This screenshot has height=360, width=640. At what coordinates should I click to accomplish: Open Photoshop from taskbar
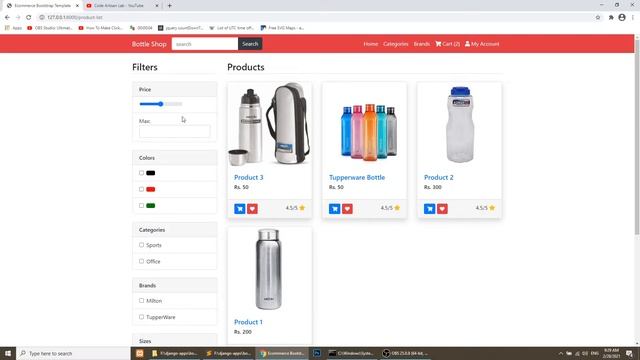(317, 353)
